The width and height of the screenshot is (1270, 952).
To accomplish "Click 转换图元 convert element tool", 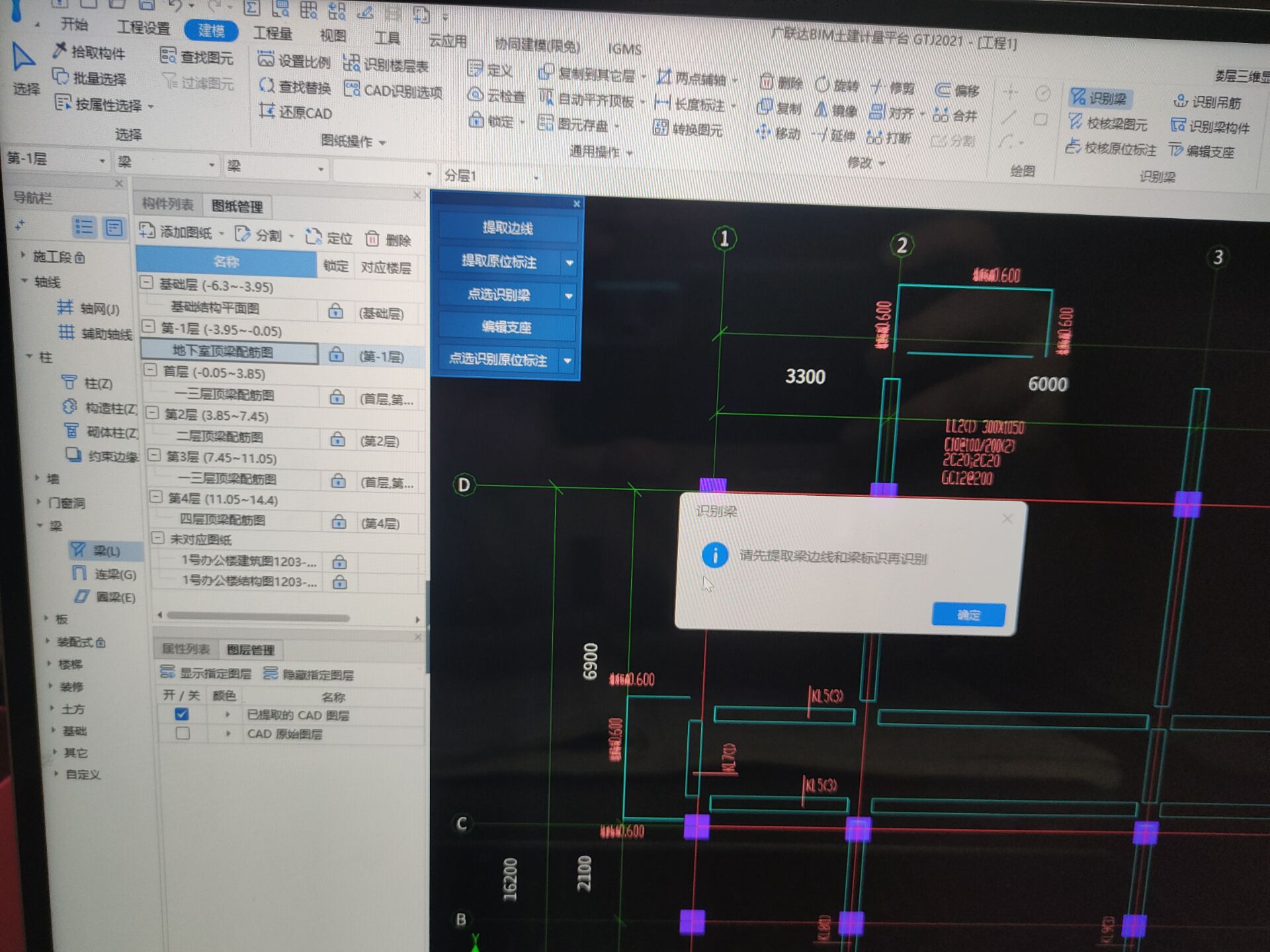I will pos(688,129).
